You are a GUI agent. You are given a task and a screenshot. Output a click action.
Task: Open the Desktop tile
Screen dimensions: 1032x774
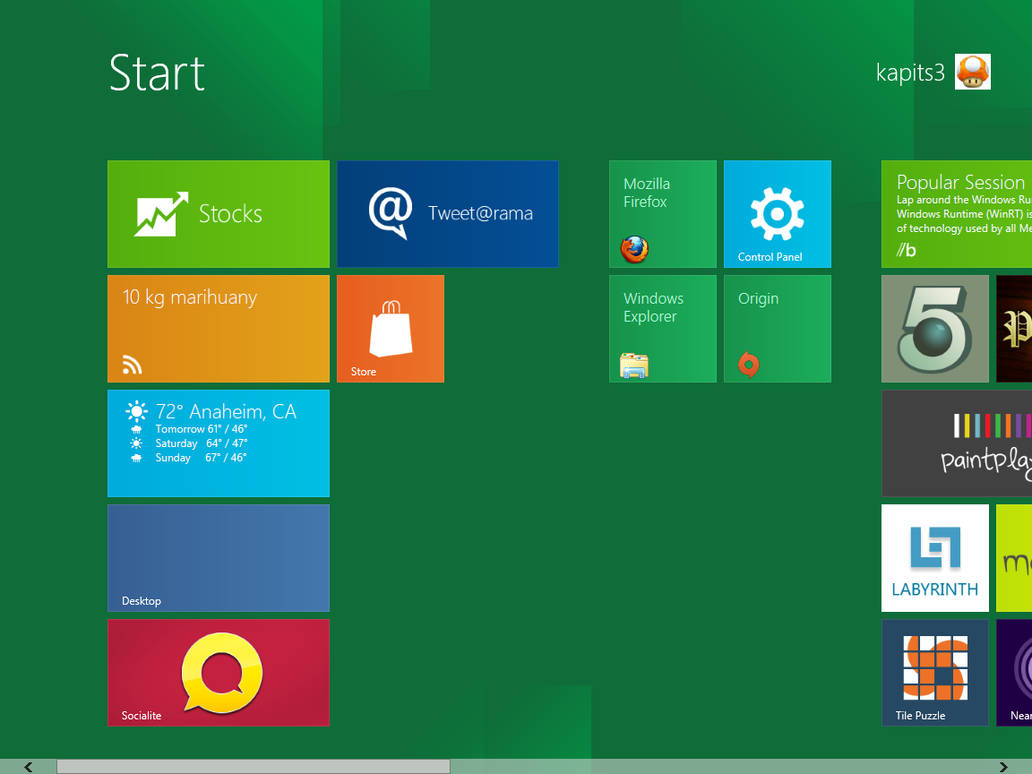tap(219, 558)
